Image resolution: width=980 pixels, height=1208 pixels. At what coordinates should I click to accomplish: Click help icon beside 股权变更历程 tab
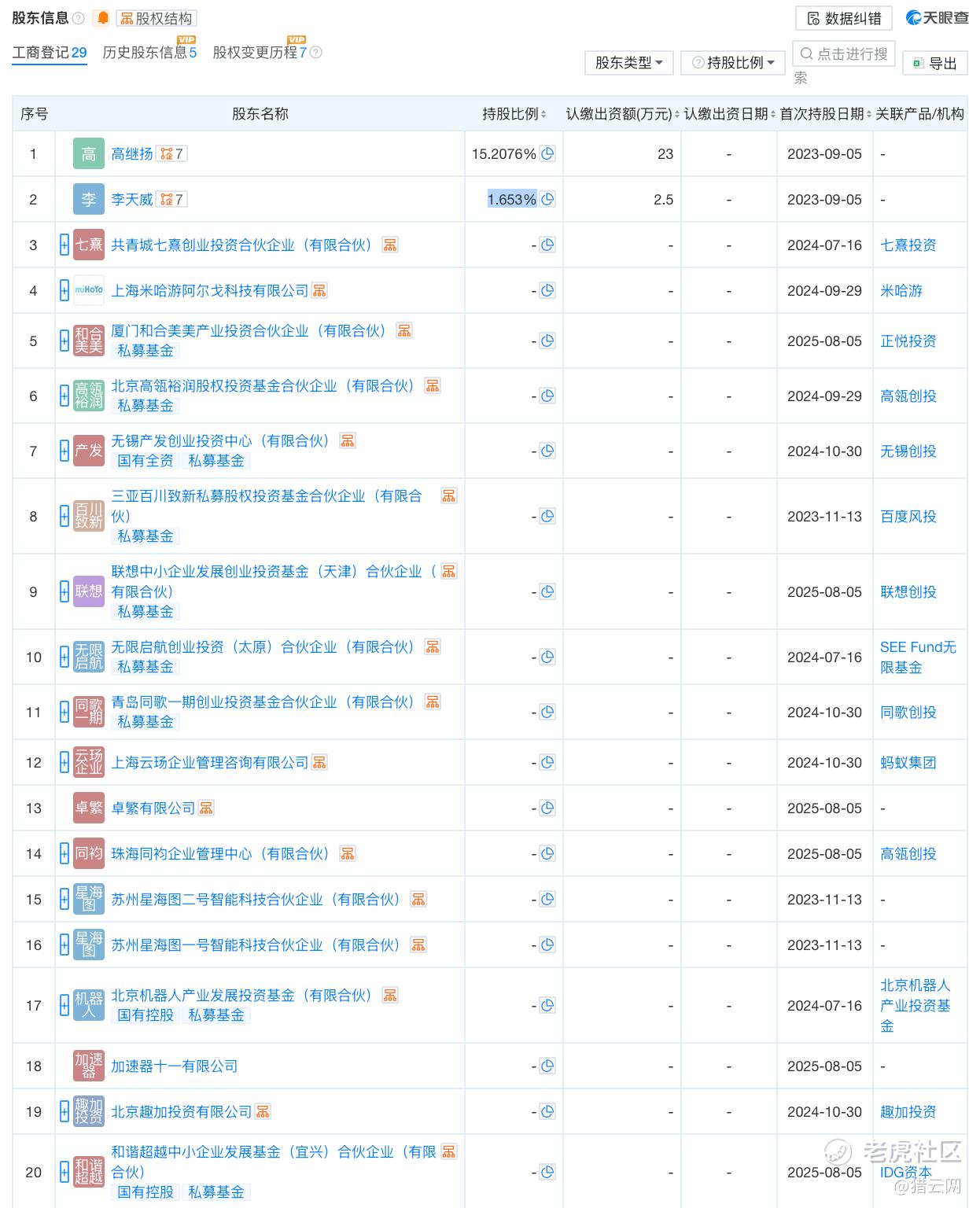[x=316, y=53]
